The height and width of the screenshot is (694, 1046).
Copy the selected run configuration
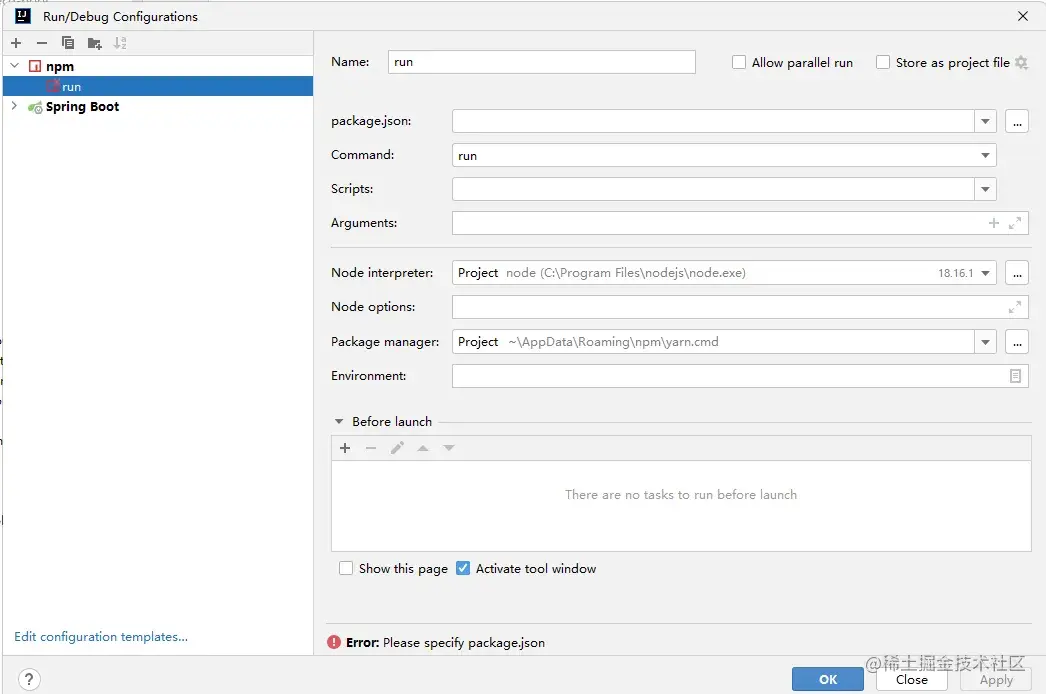(x=67, y=43)
